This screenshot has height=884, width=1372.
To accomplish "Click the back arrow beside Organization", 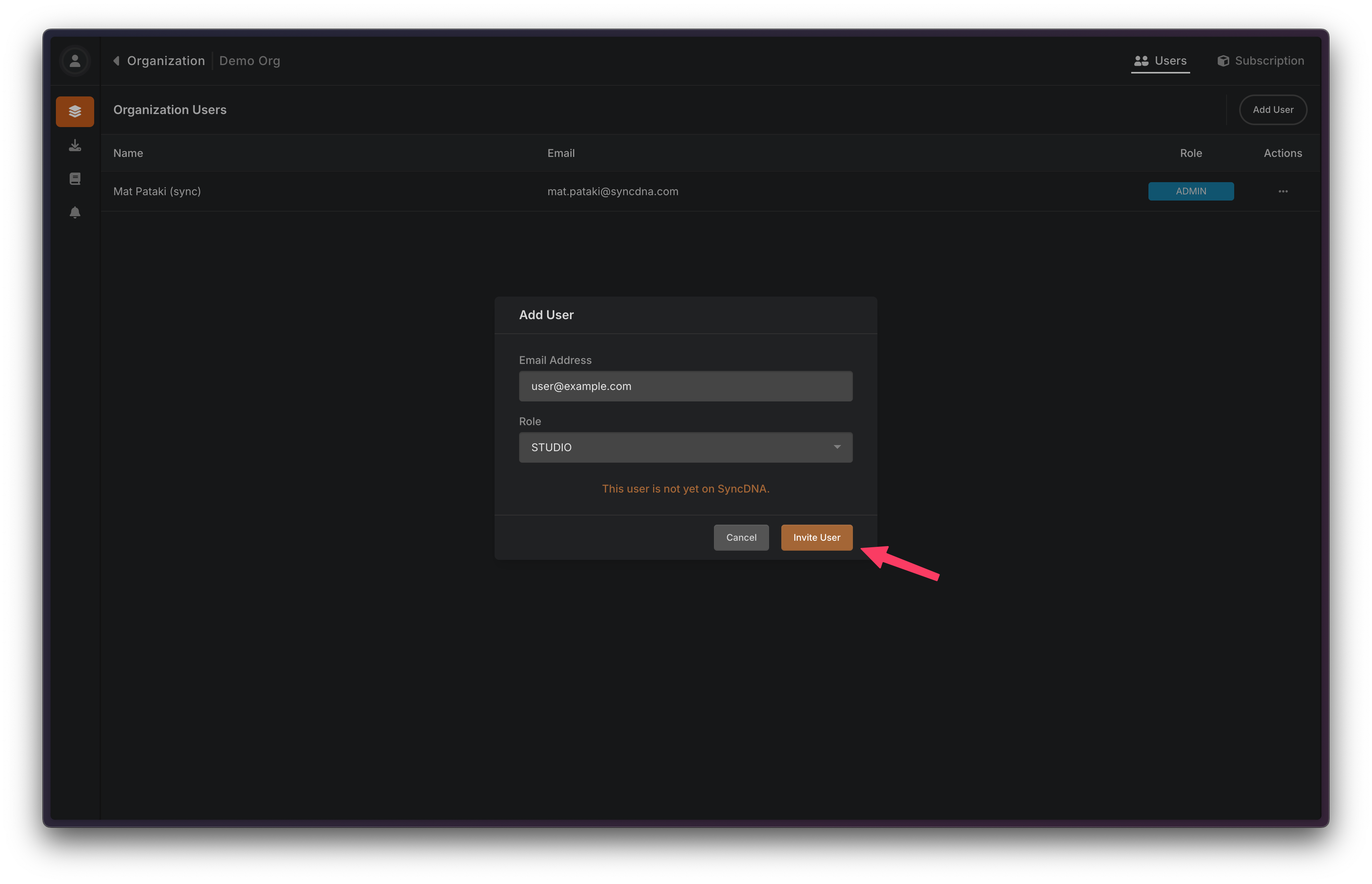I will (116, 61).
